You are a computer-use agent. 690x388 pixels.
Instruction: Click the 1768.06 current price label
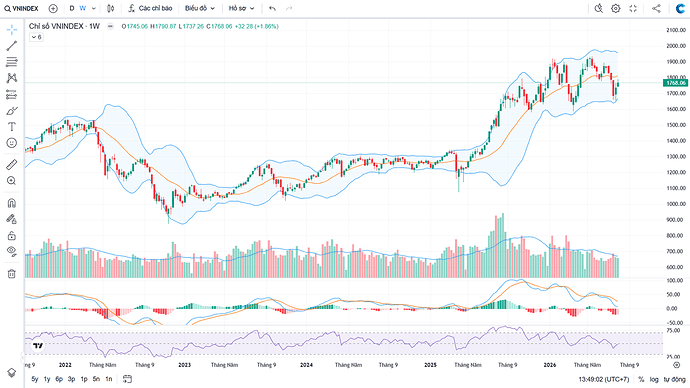coord(675,83)
